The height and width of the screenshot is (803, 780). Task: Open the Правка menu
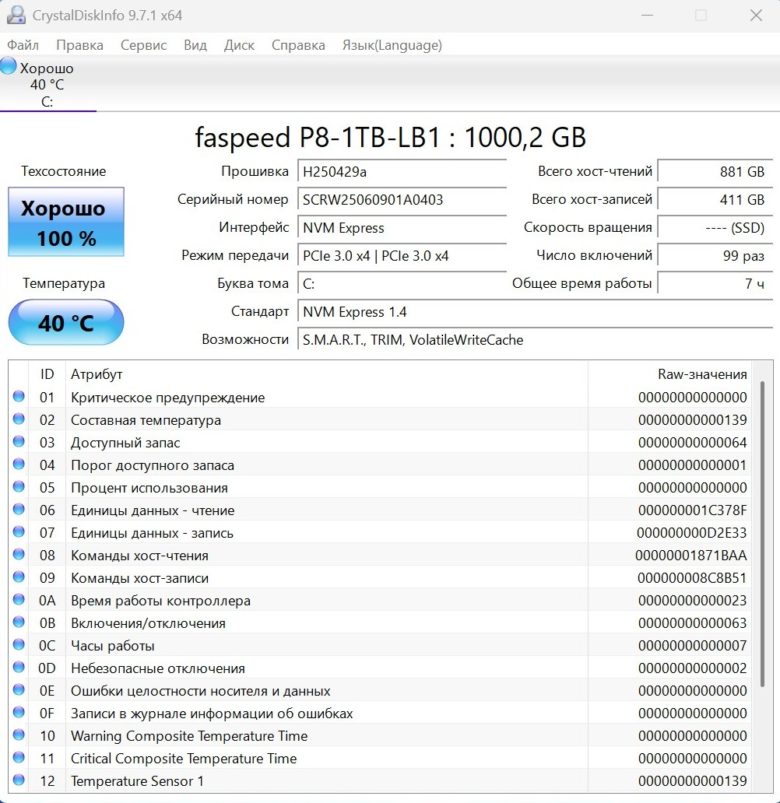pyautogui.click(x=79, y=45)
